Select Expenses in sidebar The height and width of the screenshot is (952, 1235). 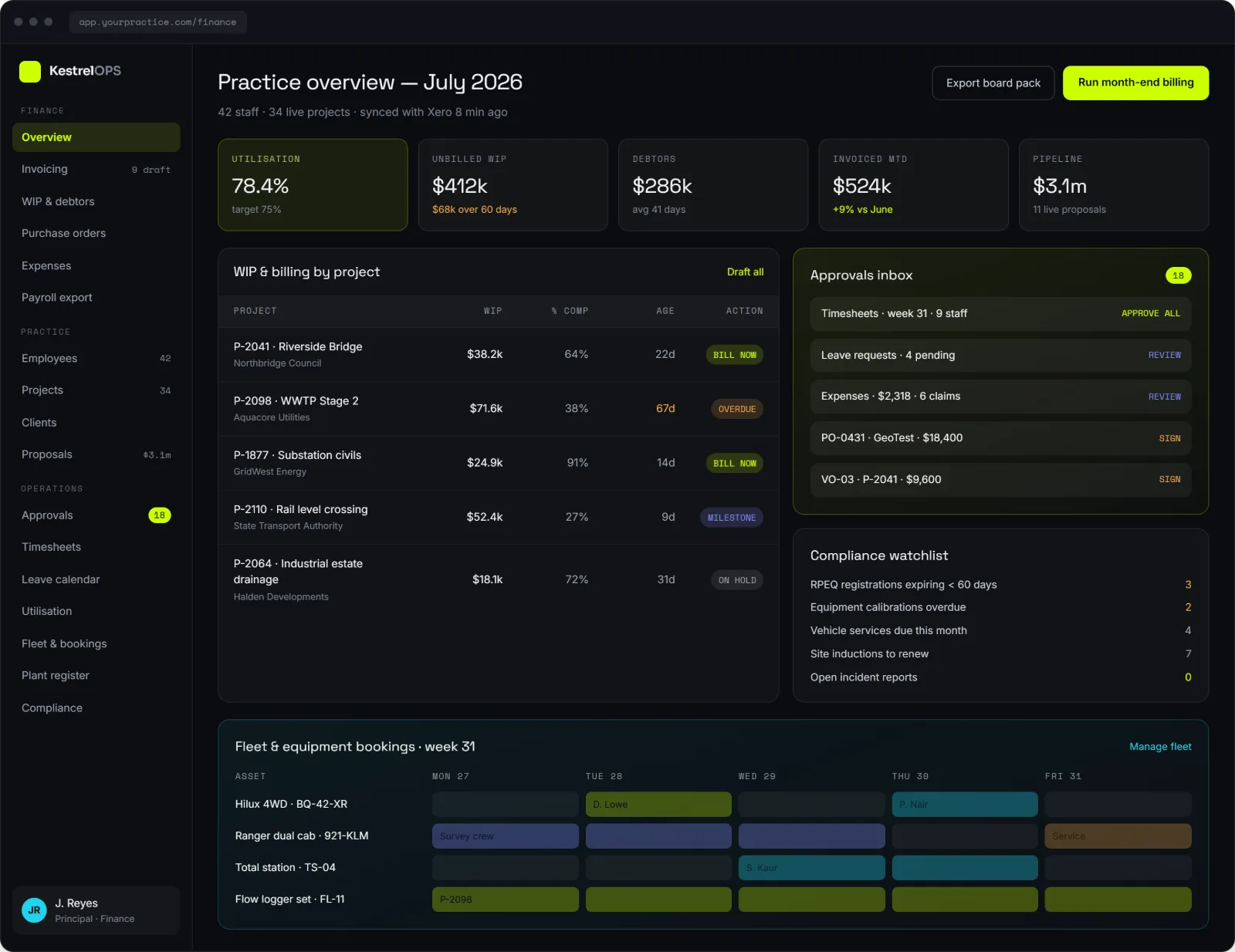point(96,265)
